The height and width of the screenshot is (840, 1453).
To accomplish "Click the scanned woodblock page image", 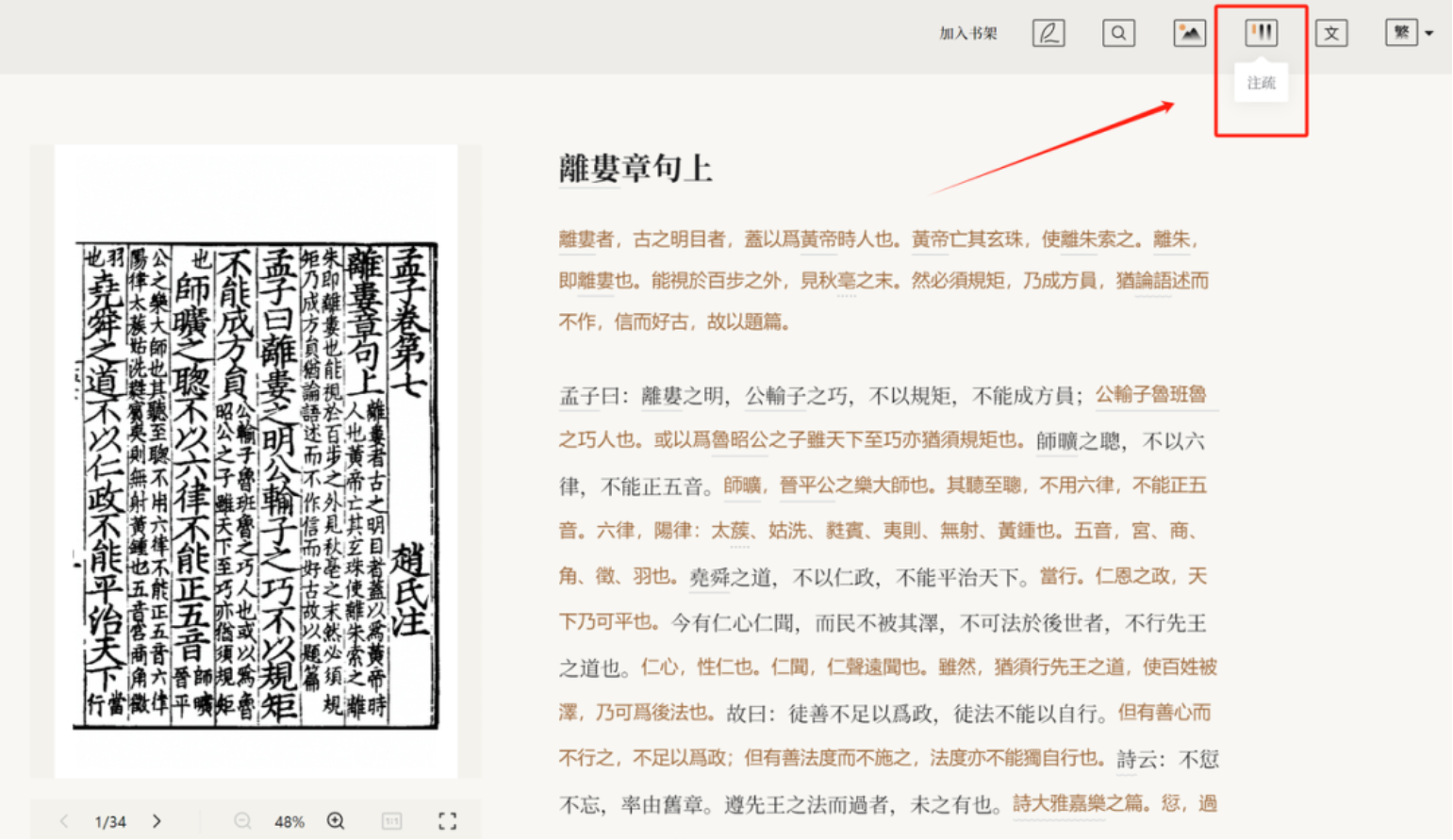I will click(256, 486).
